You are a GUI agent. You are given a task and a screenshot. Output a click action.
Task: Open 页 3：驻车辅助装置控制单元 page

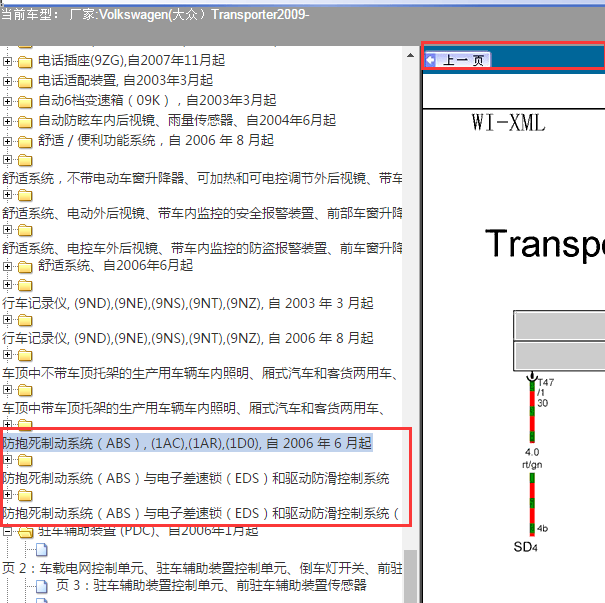click(211, 585)
